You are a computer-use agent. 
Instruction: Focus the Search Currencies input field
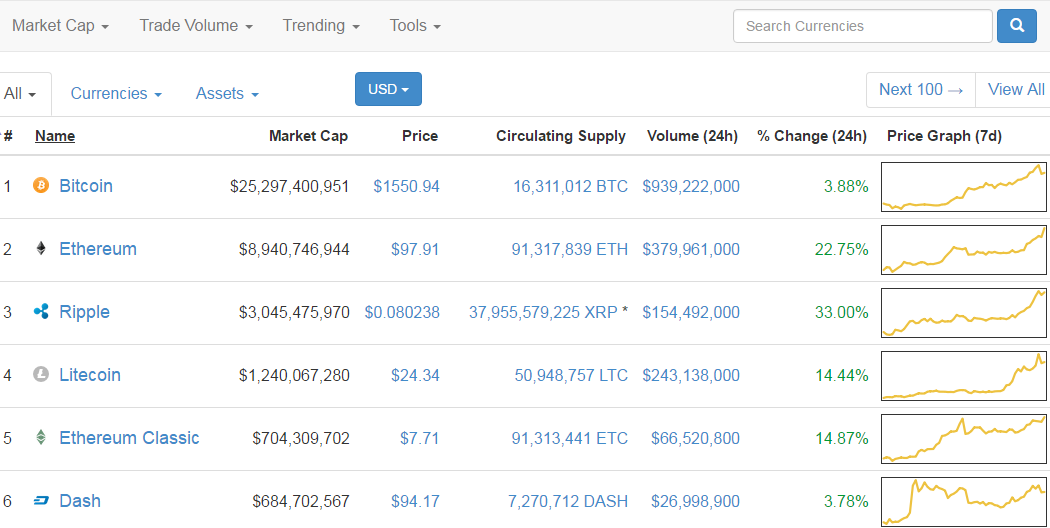pyautogui.click(x=862, y=26)
